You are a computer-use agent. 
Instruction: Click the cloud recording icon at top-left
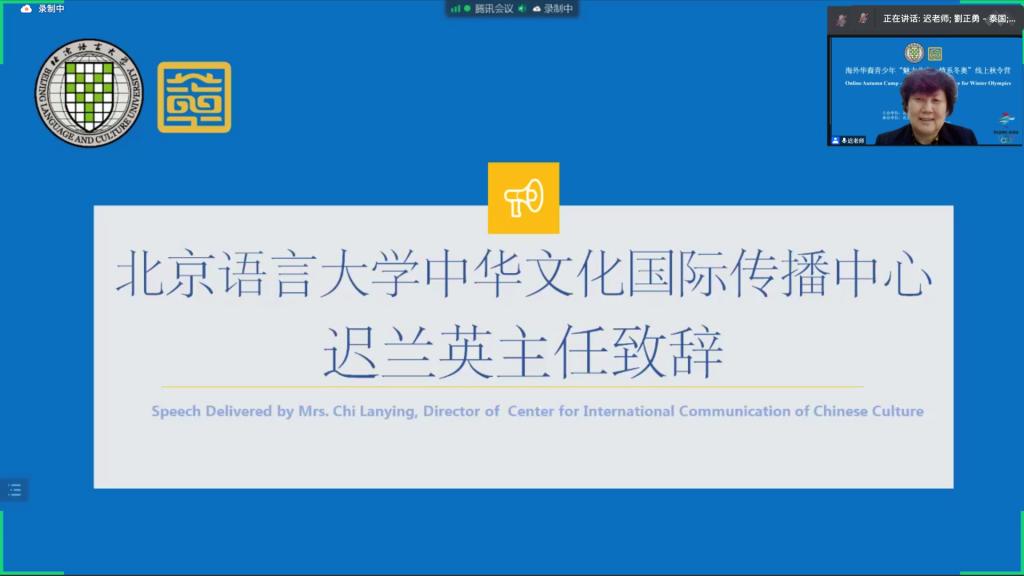click(x=26, y=9)
